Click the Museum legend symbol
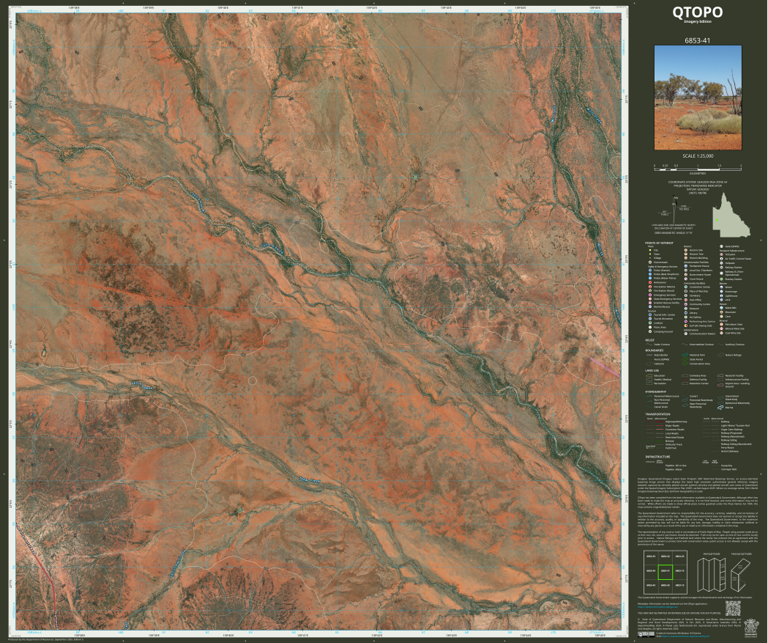768x643 pixels. click(x=686, y=309)
